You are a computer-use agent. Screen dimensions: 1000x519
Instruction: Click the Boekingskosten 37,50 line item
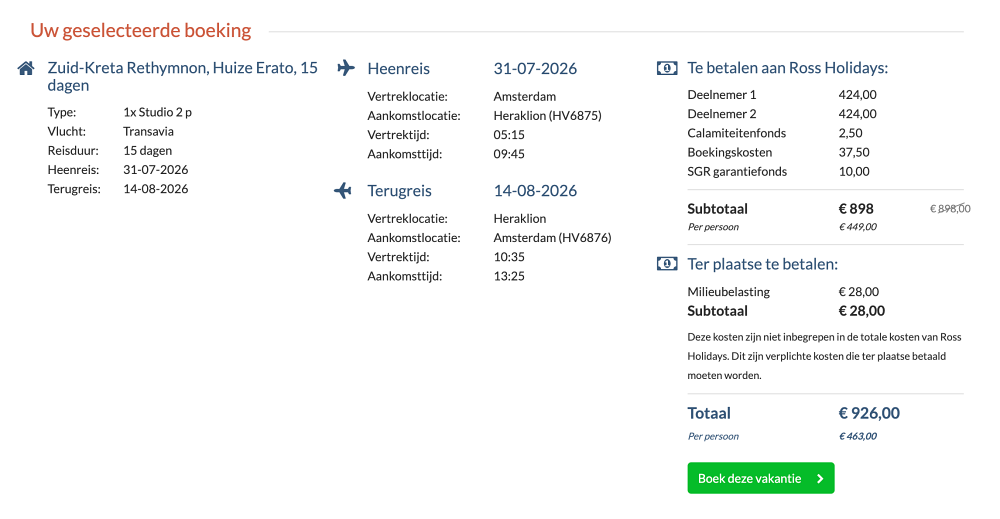click(x=779, y=152)
